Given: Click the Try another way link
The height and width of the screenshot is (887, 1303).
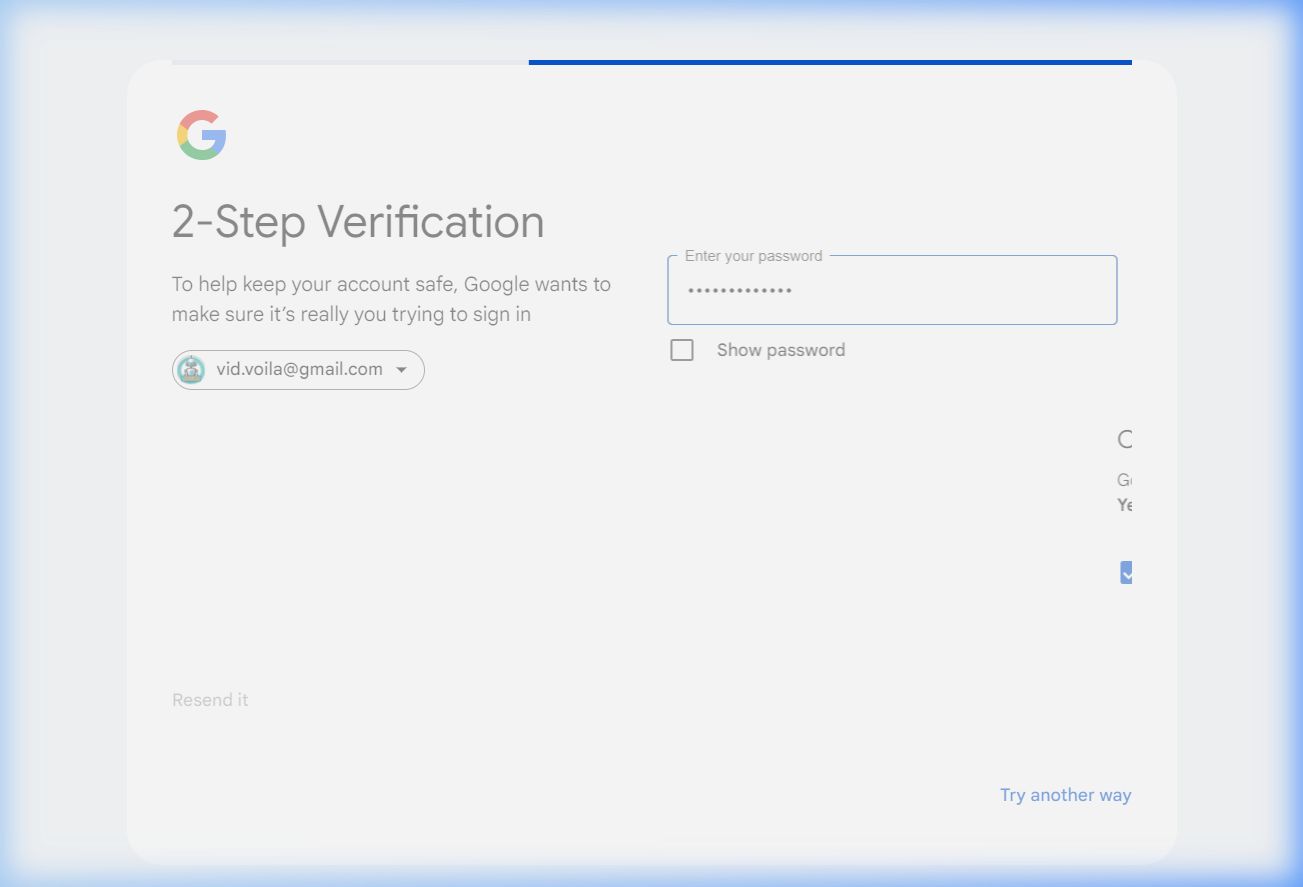Looking at the screenshot, I should 1065,795.
